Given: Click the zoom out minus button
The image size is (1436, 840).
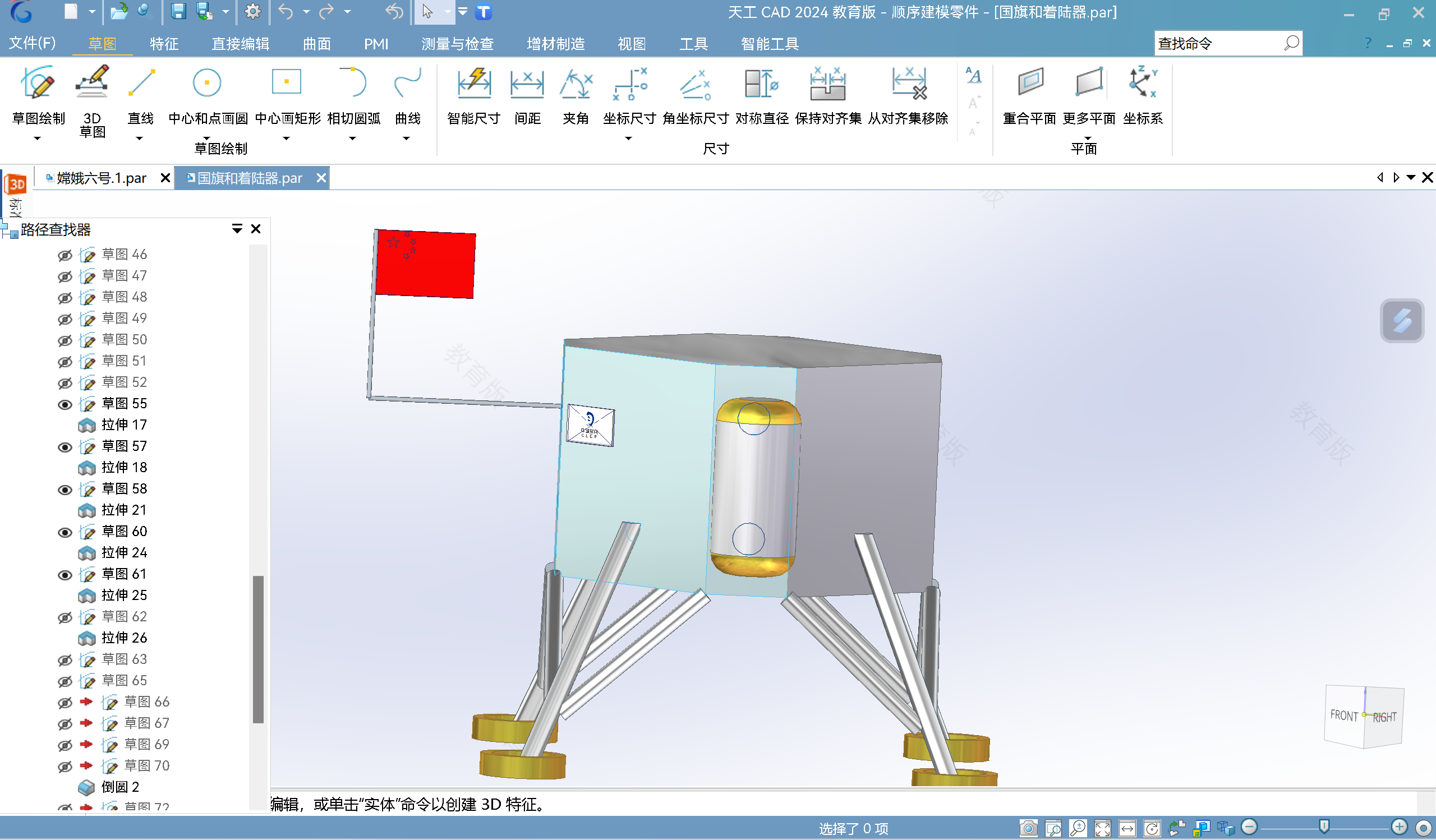Looking at the screenshot, I should pyautogui.click(x=1249, y=827).
